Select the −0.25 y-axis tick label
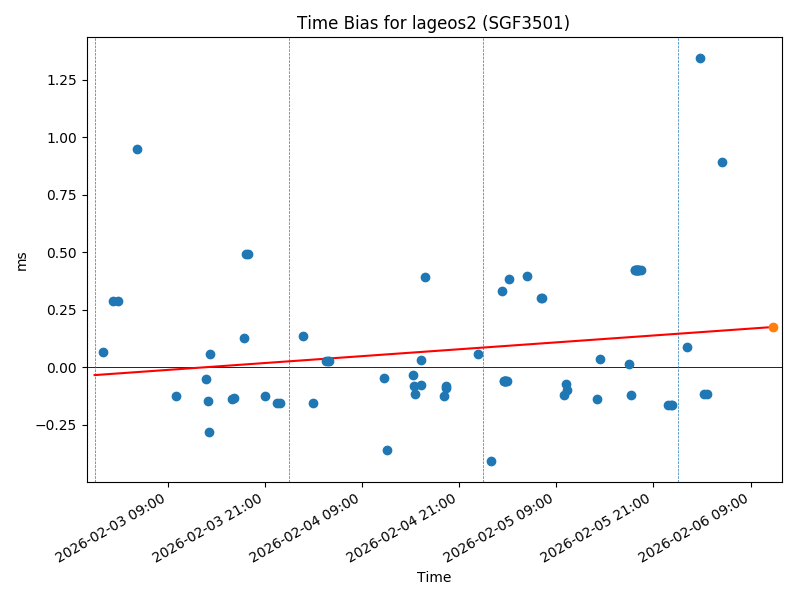 tap(55, 425)
